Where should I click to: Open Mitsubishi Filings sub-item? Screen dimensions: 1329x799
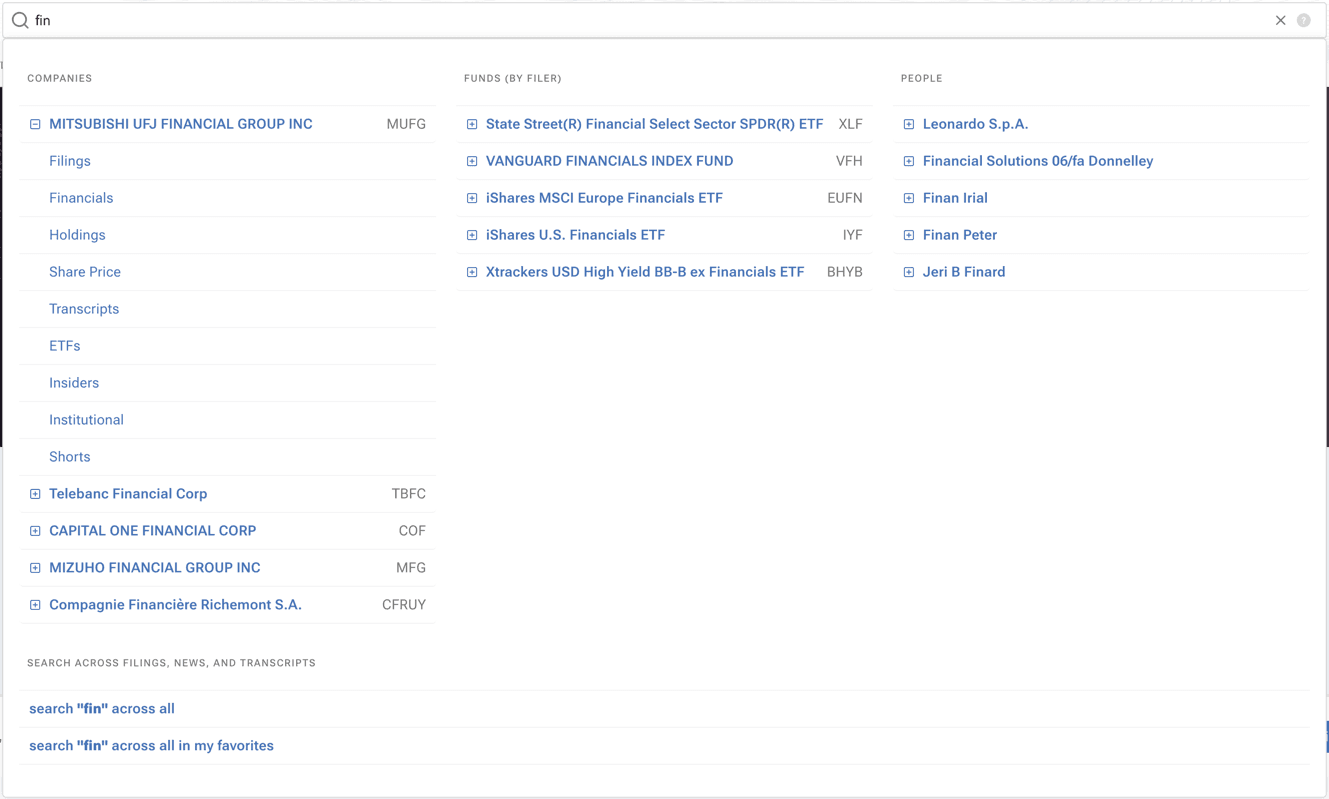click(x=70, y=161)
